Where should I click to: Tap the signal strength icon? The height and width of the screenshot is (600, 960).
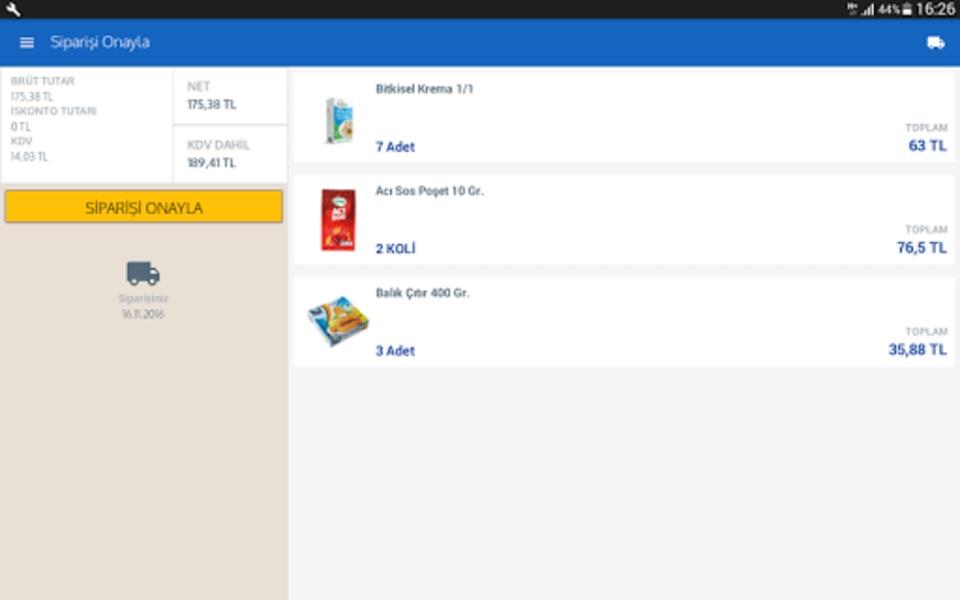coord(868,9)
